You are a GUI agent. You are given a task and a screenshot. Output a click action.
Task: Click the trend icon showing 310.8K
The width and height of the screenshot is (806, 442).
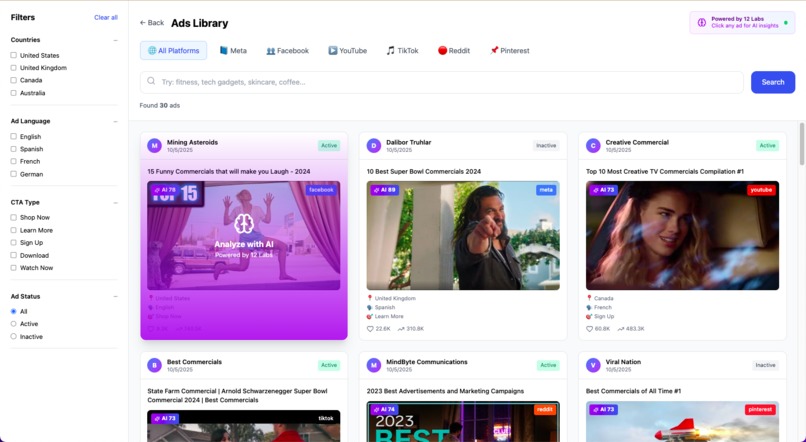tap(401, 329)
